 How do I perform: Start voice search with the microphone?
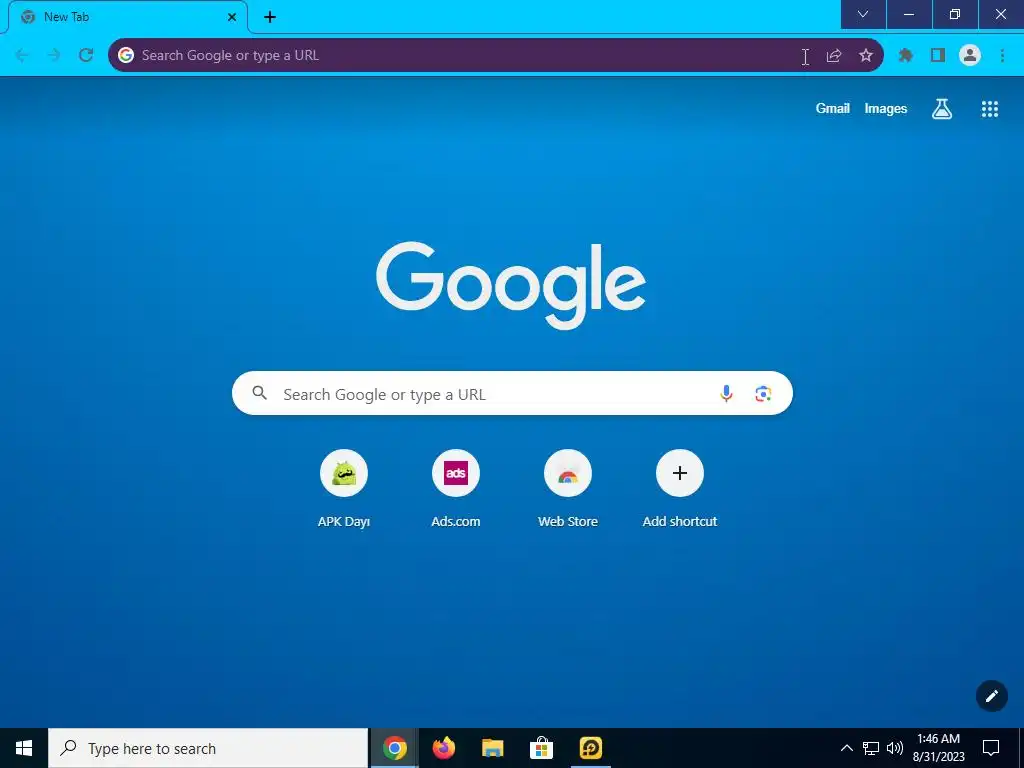click(726, 393)
